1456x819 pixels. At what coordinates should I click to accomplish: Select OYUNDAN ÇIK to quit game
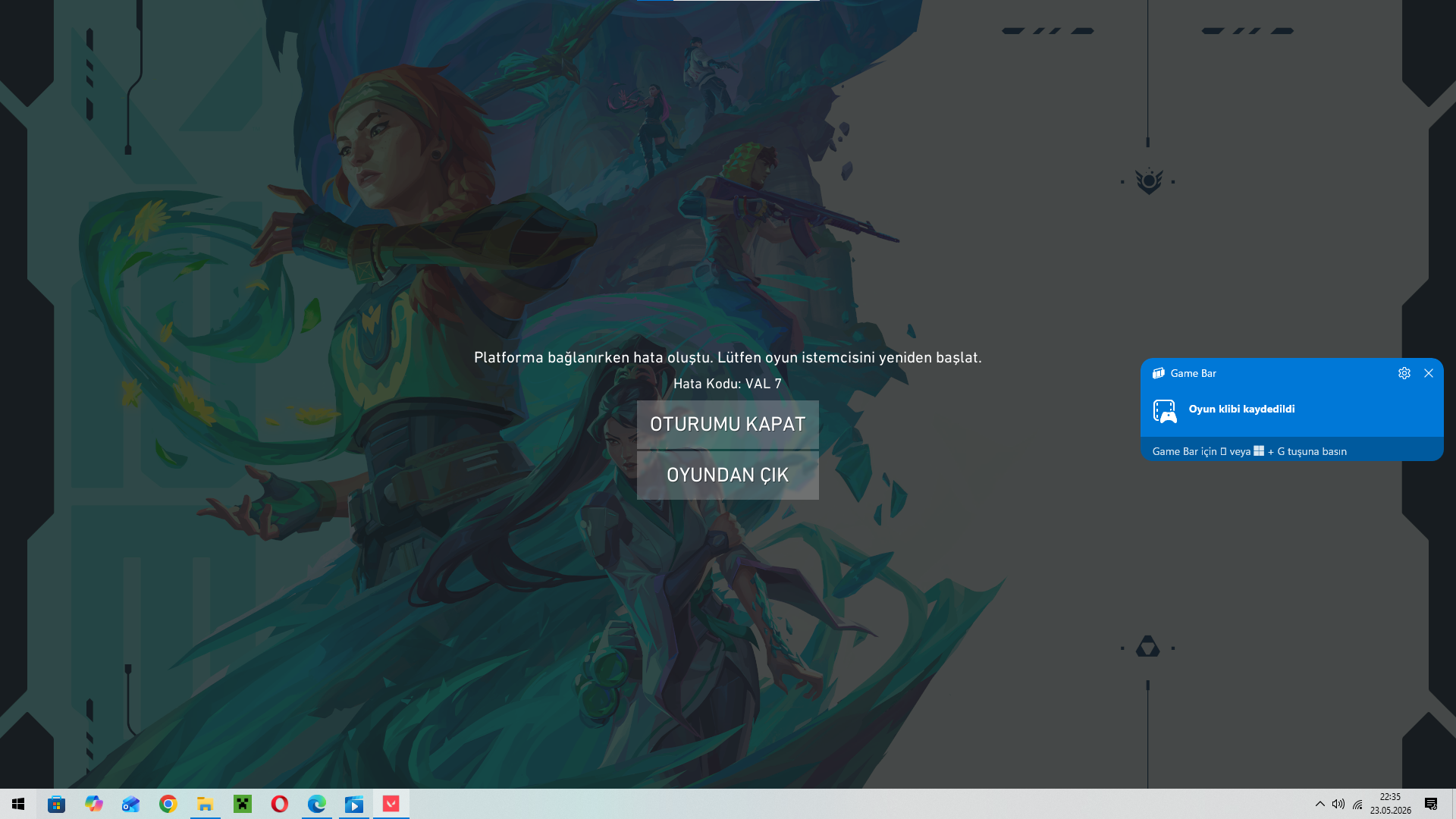coord(728,475)
